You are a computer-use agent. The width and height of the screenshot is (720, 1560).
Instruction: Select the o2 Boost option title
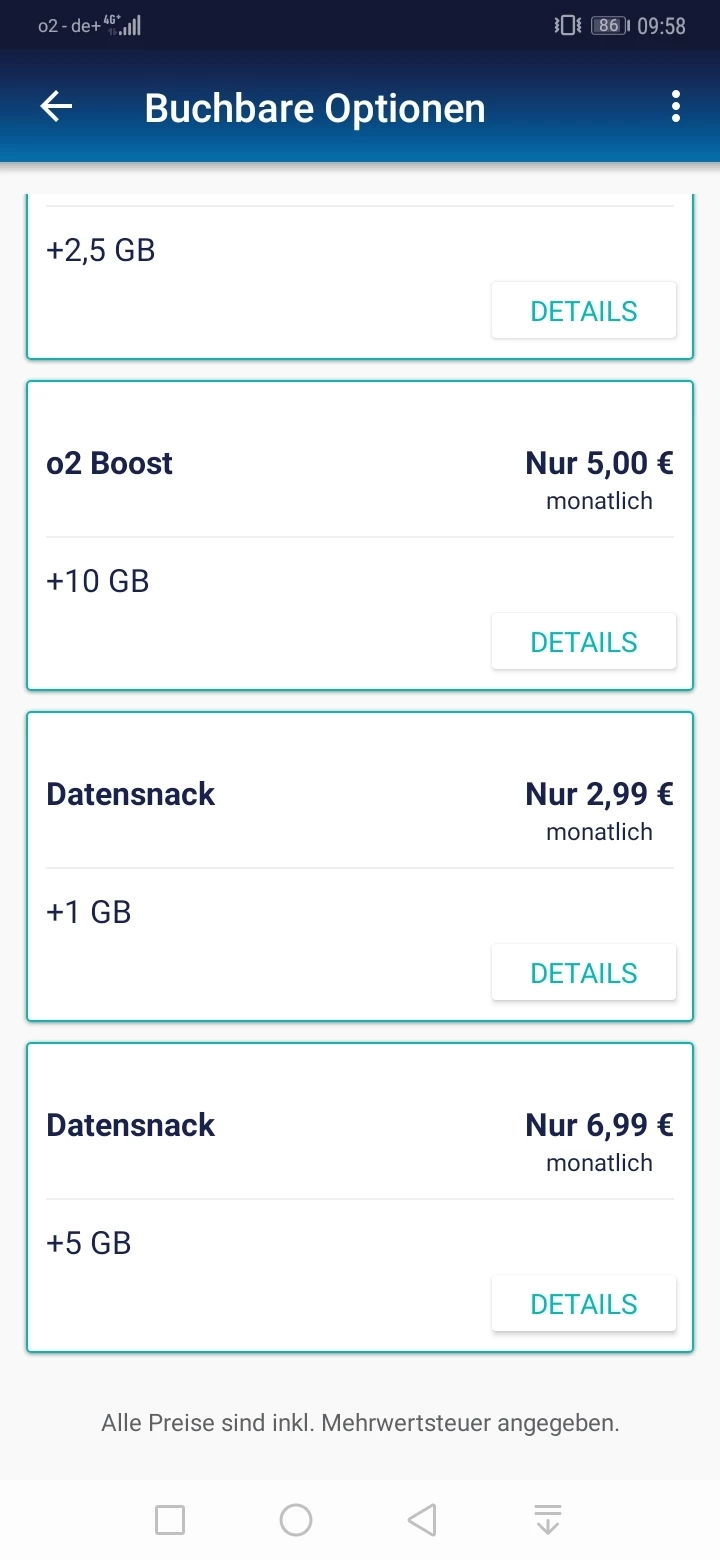coord(110,463)
